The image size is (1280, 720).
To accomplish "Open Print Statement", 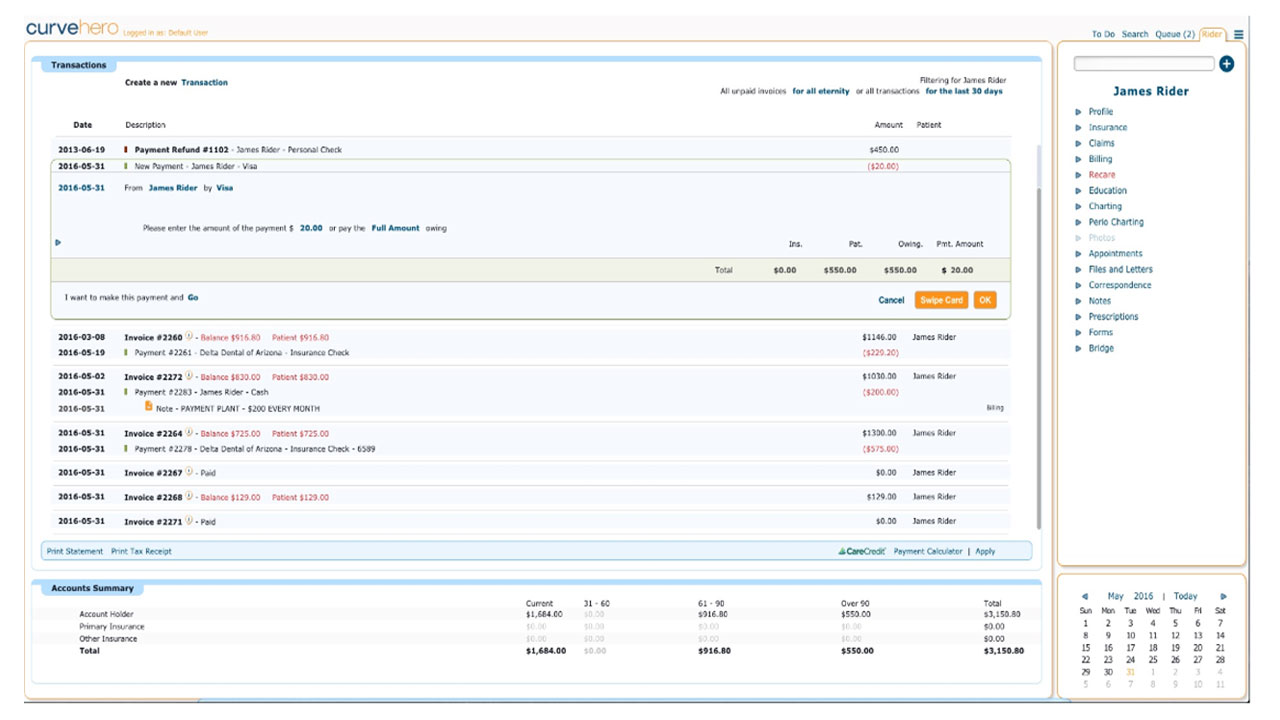I will [75, 551].
